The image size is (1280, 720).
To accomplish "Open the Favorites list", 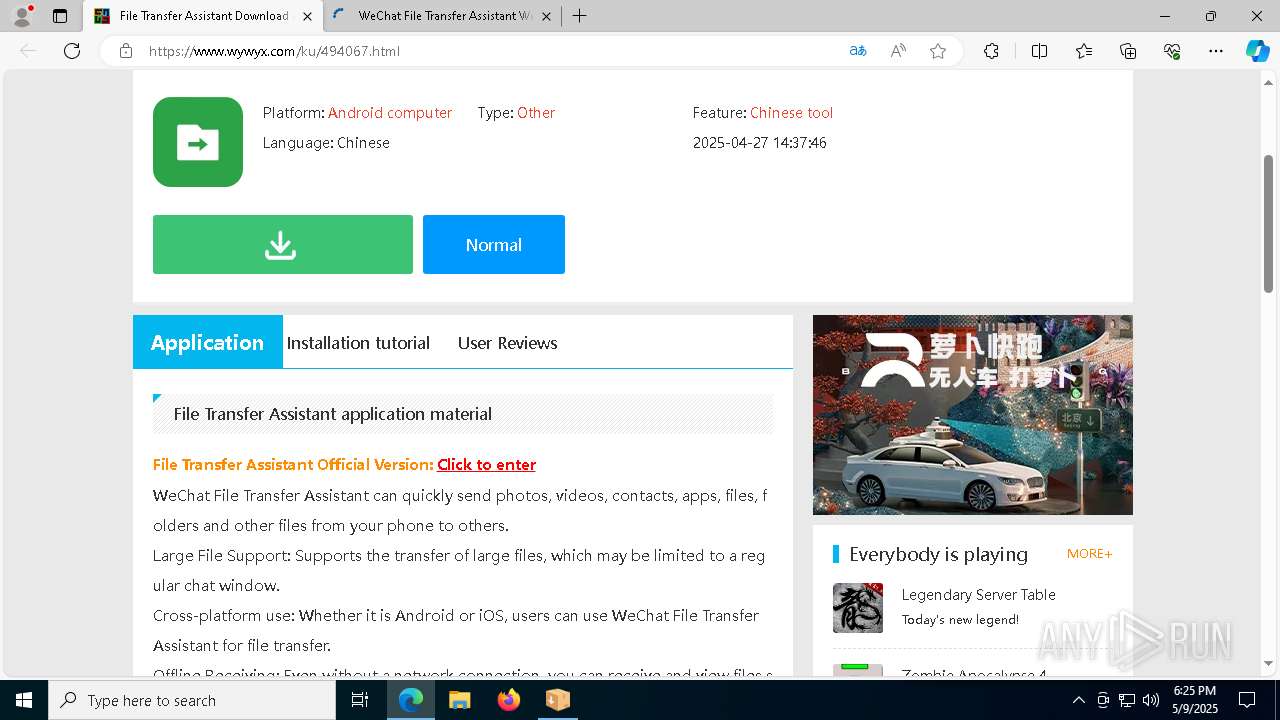I will (1084, 51).
